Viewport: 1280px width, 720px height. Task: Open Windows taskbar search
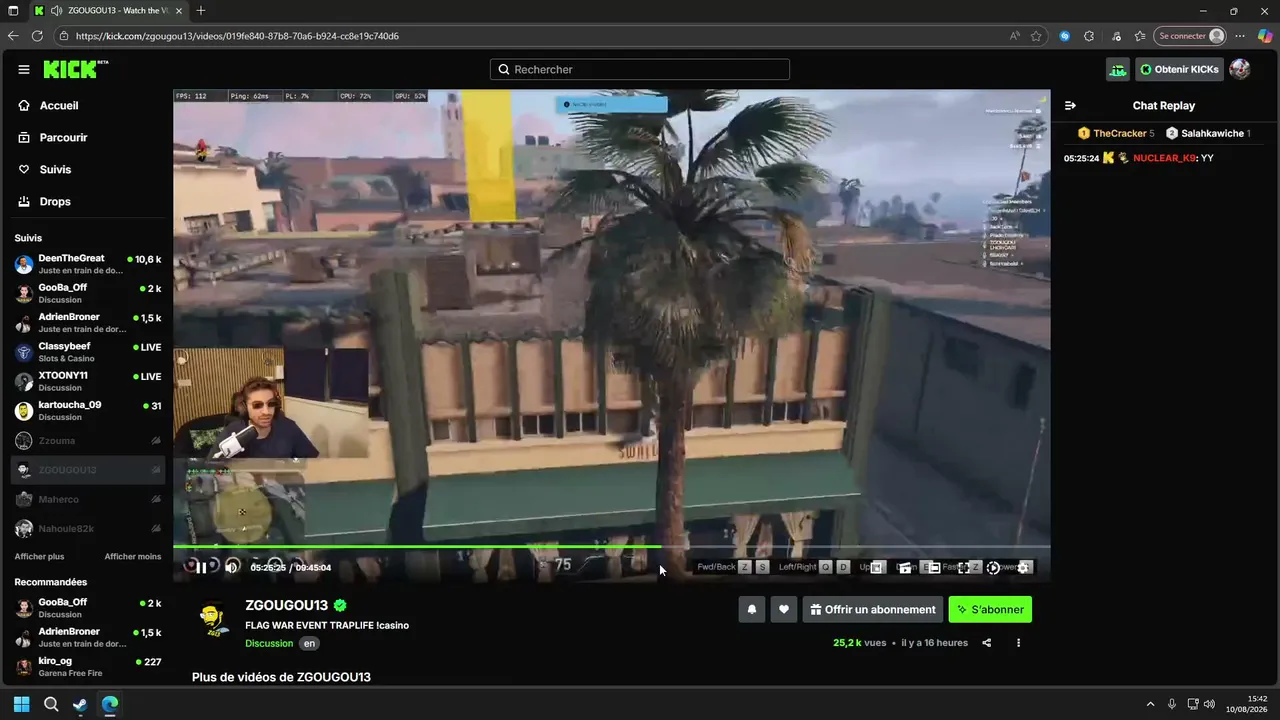(x=51, y=704)
